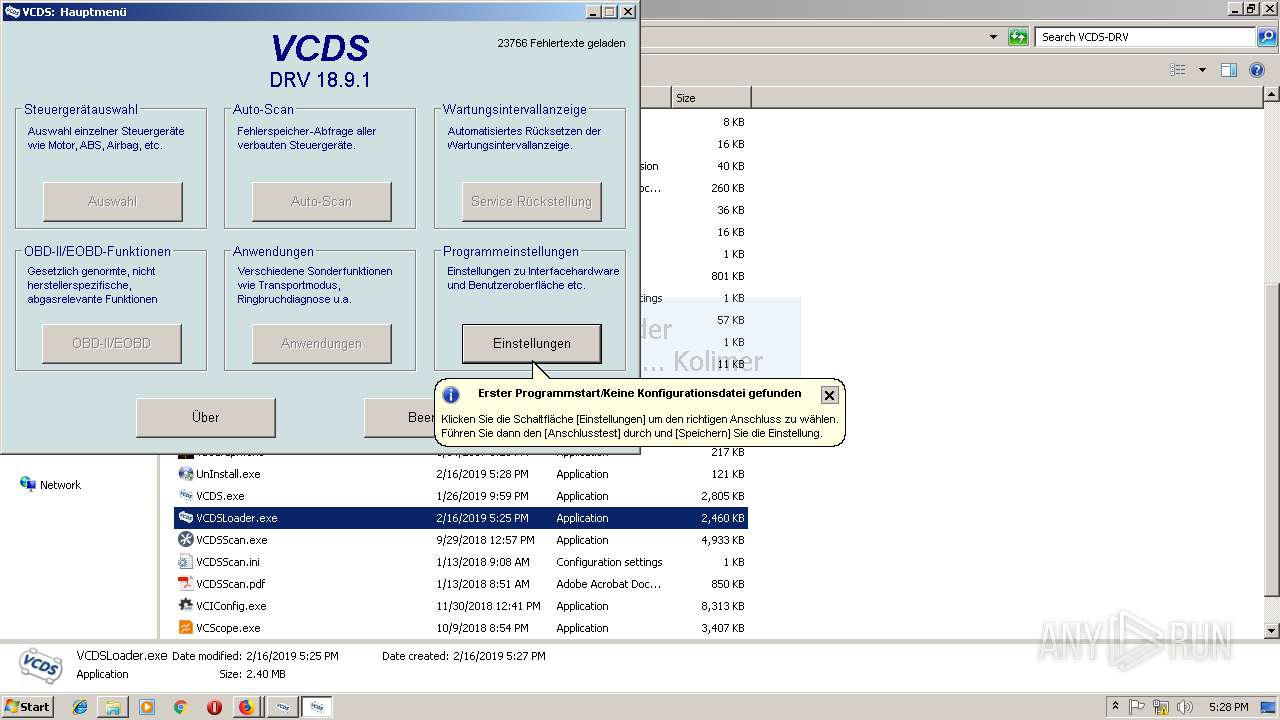1280x720 pixels.
Task: Select the VCDSScan.exe file name
Action: (232, 540)
